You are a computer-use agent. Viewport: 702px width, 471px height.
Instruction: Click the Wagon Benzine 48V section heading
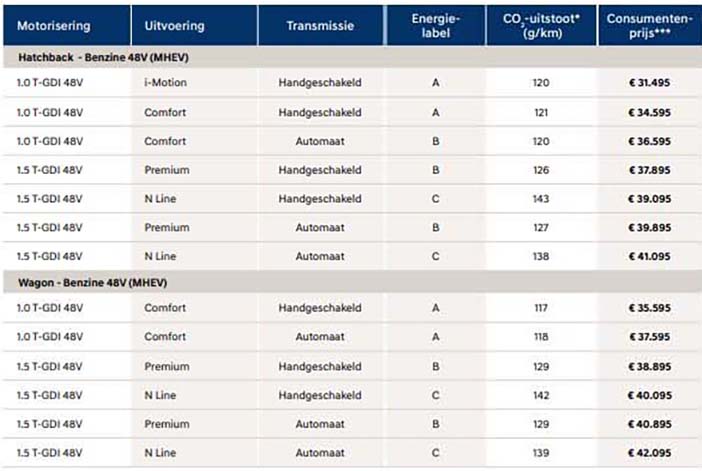(x=93, y=283)
